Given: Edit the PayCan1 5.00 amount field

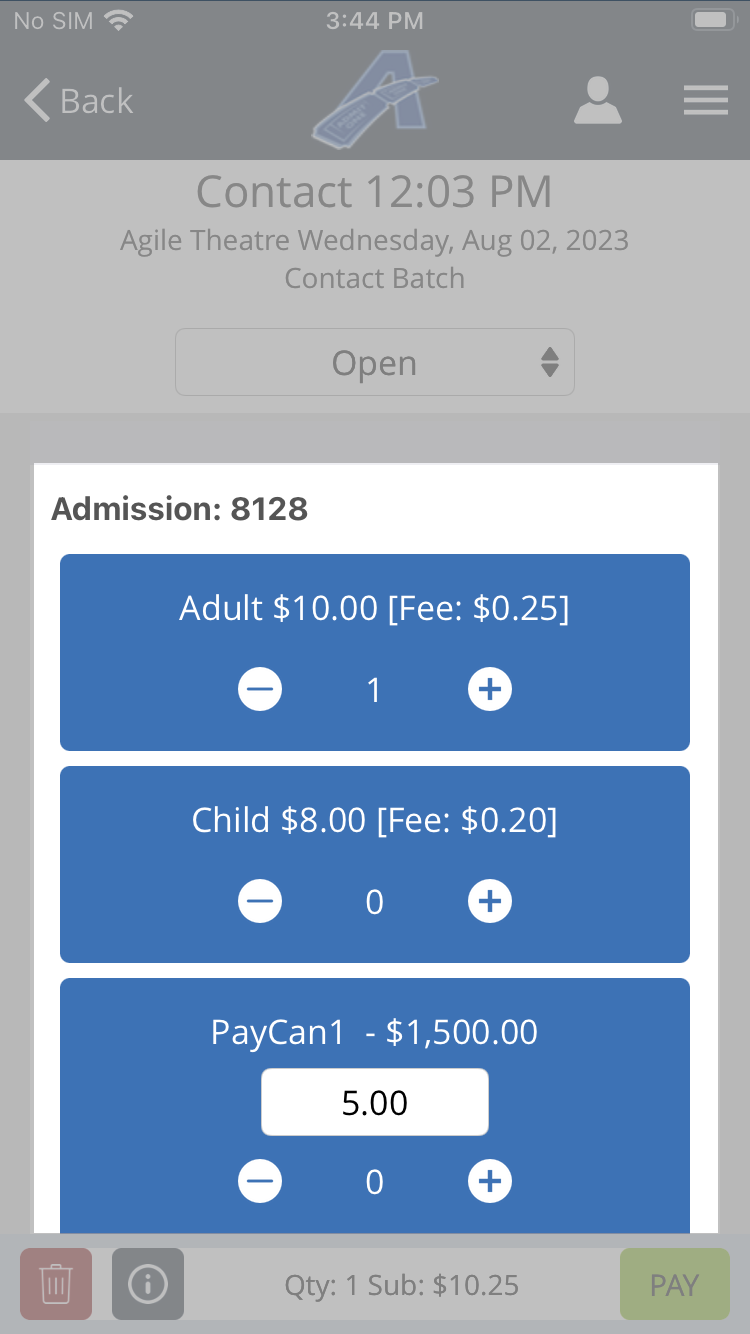Looking at the screenshot, I should click(375, 1102).
